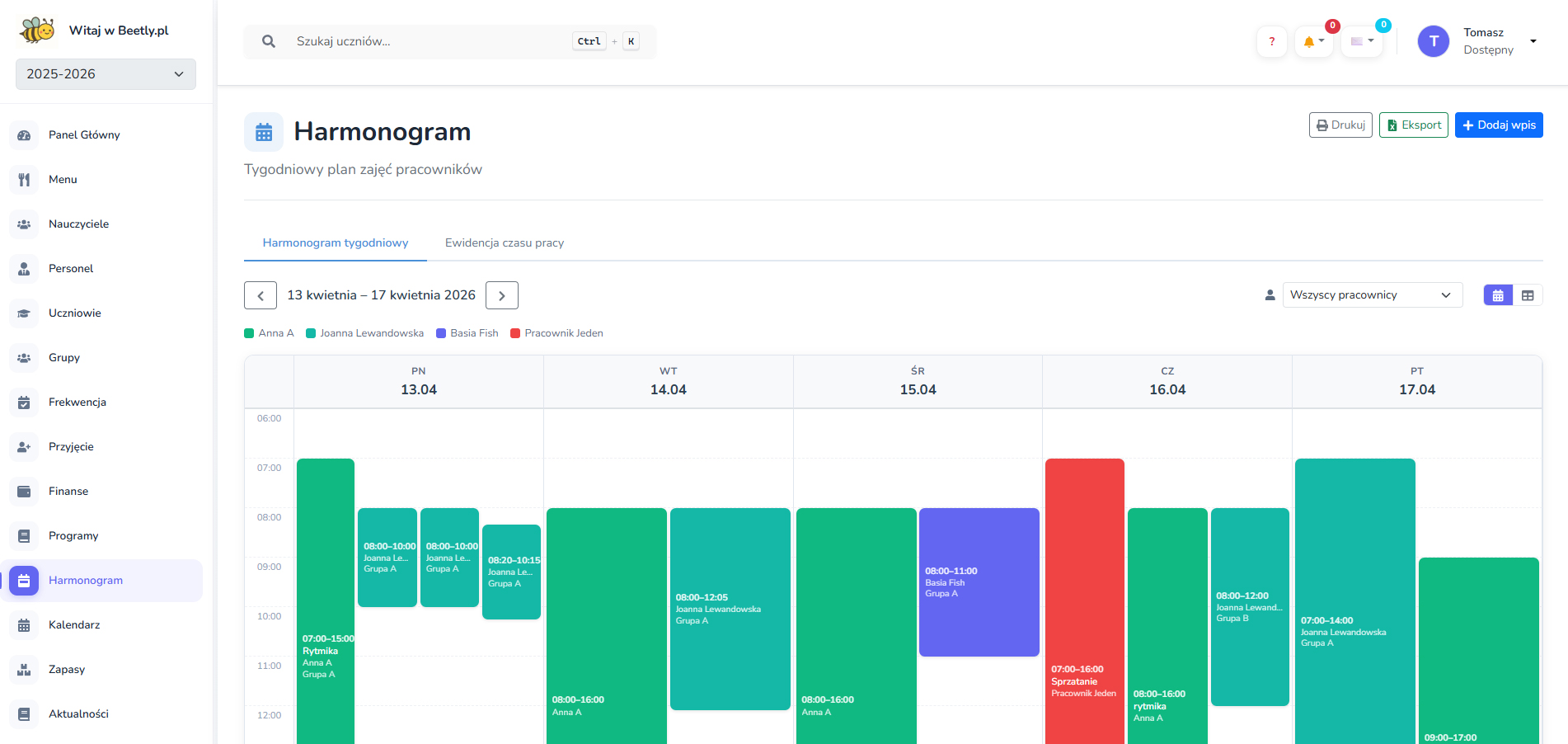Switch to calendar view toggle
1568x744 pixels.
[x=1497, y=295]
